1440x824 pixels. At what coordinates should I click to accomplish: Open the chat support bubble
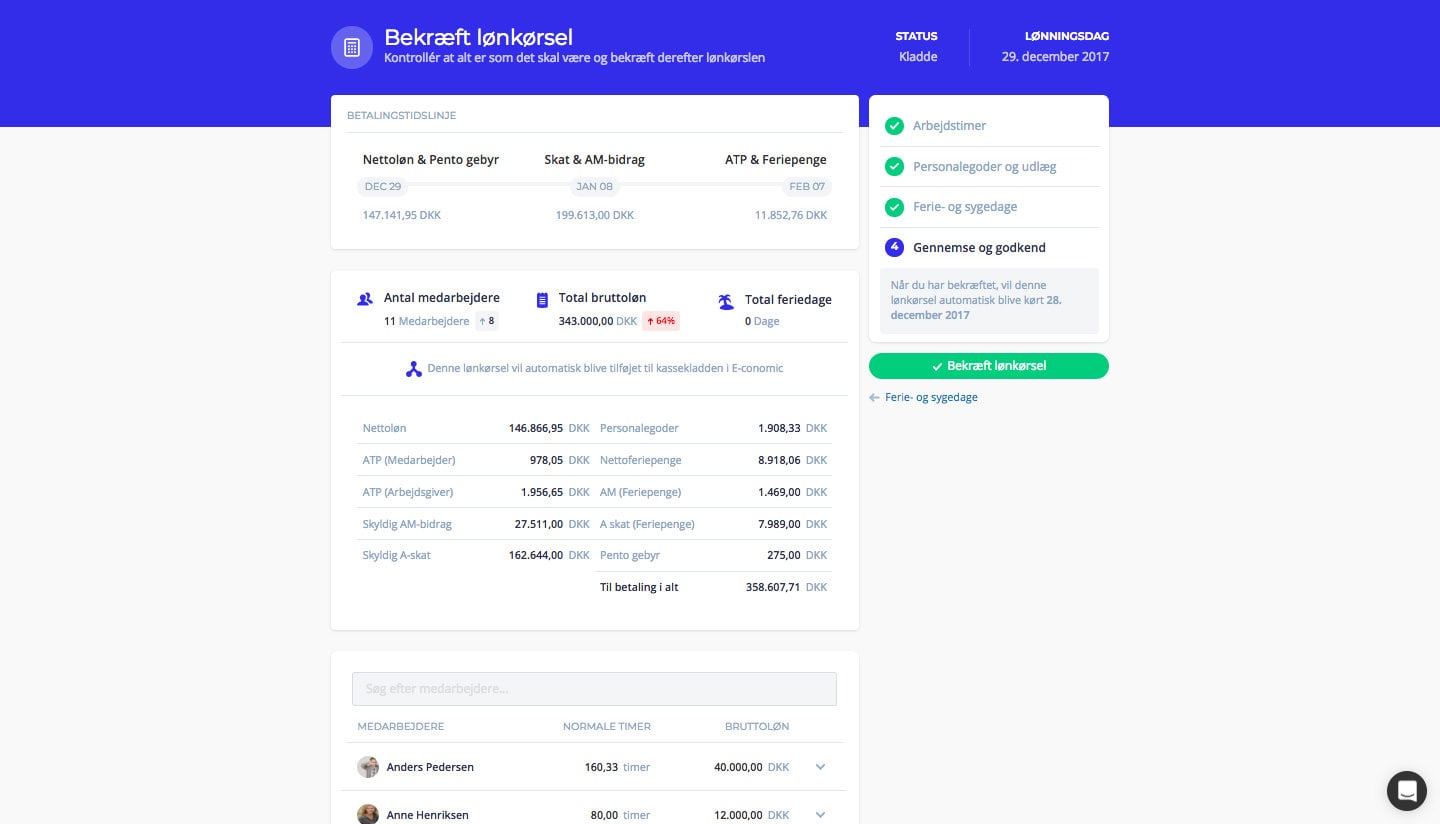point(1406,791)
